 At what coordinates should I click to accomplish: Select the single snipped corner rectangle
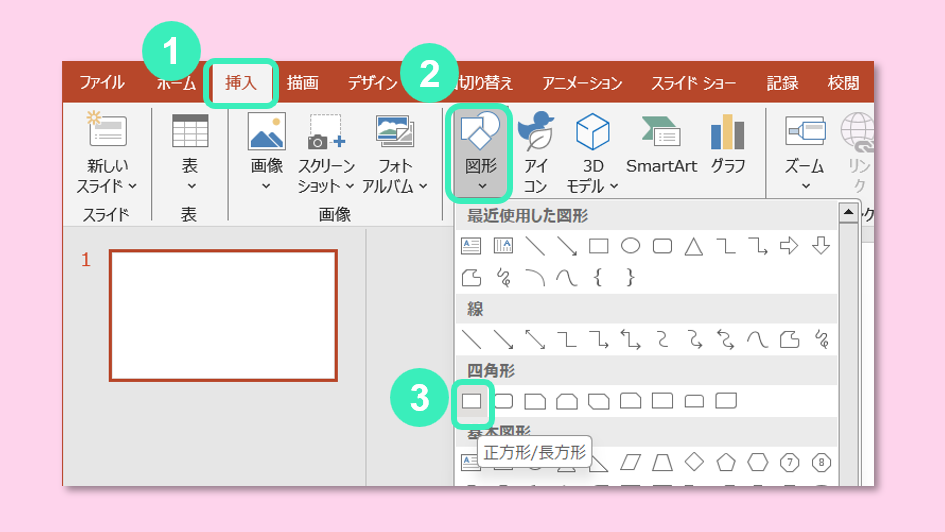(535, 401)
